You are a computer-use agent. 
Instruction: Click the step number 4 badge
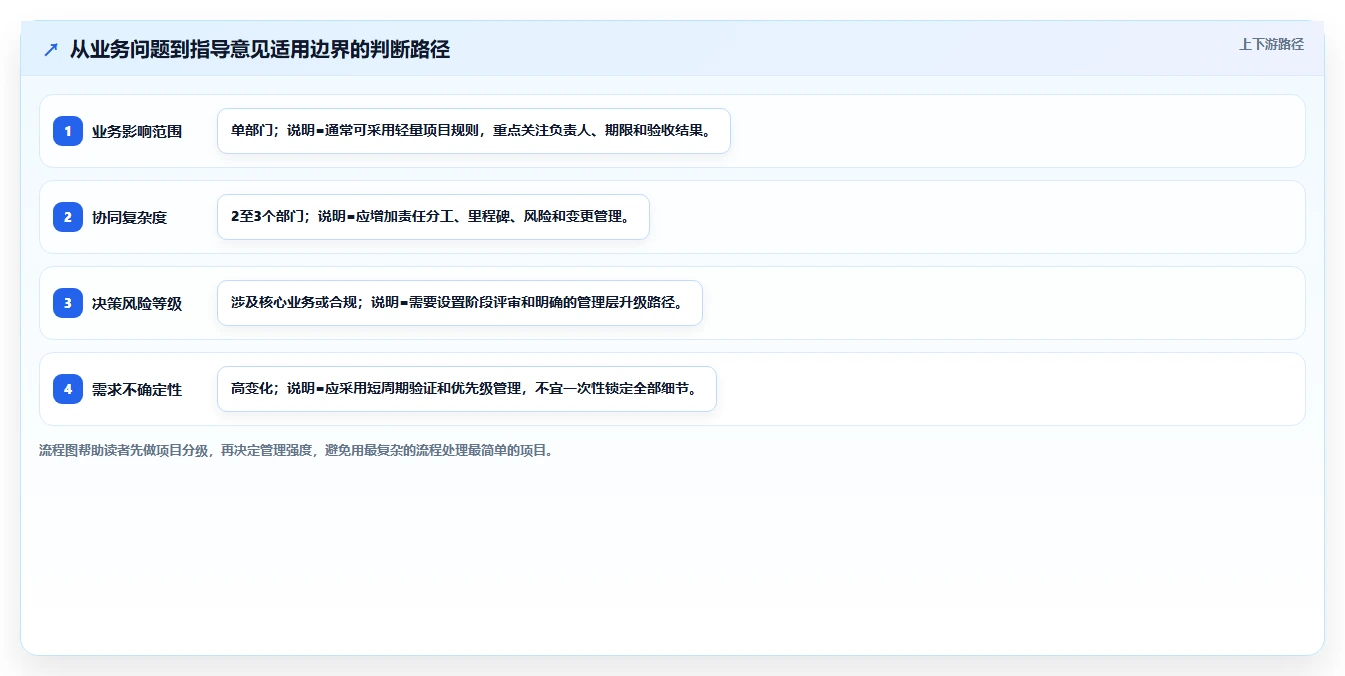click(x=68, y=389)
